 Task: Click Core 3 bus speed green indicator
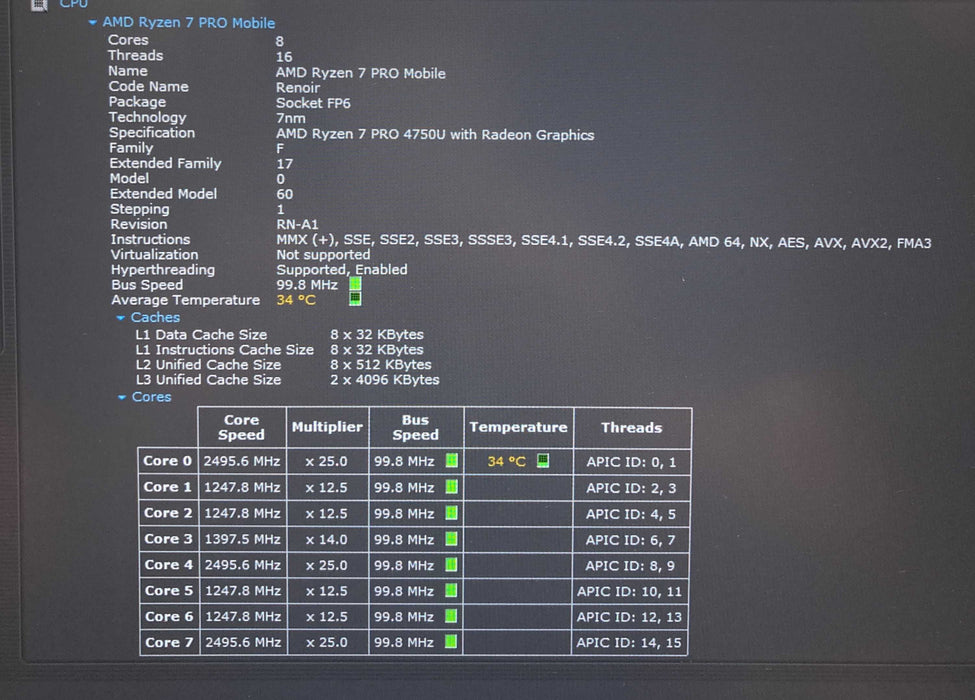pos(452,539)
